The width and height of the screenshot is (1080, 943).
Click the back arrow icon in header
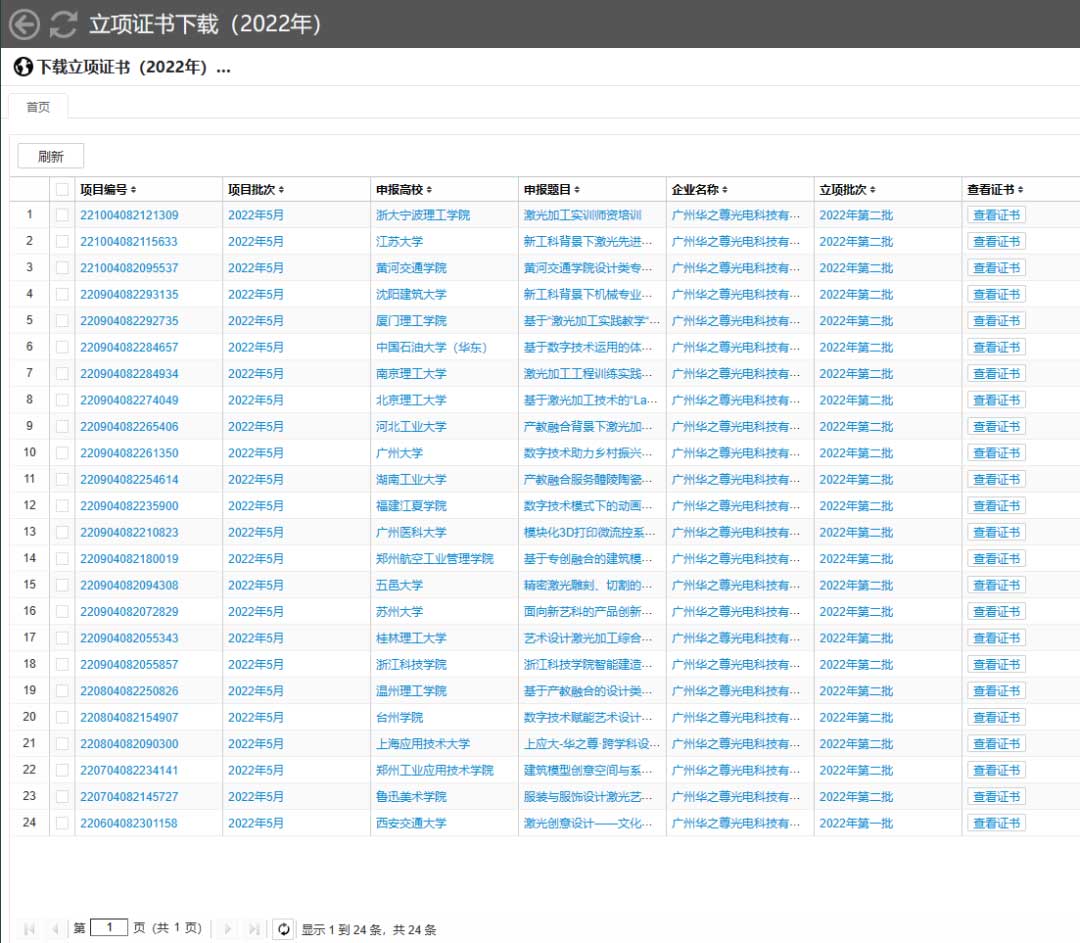point(24,24)
